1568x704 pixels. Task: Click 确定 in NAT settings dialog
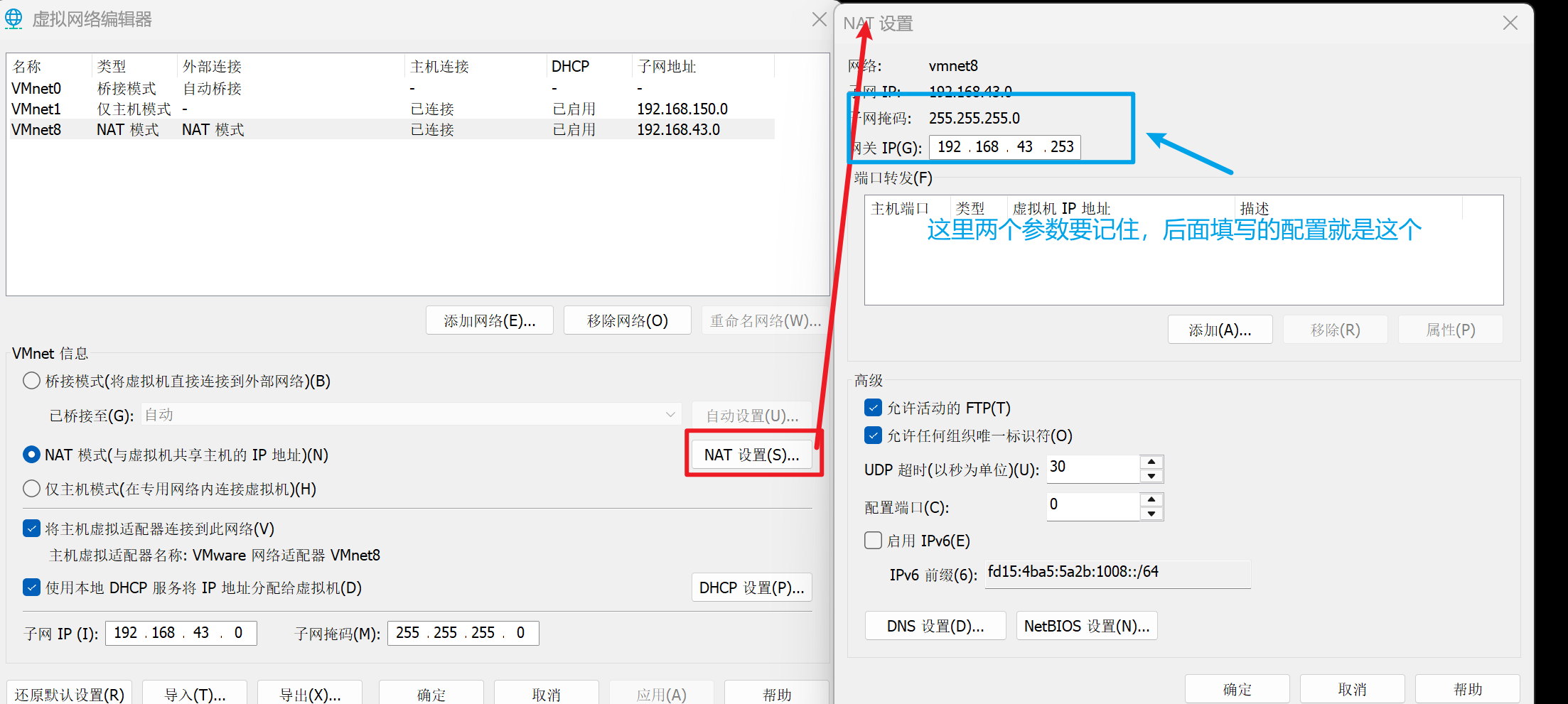pyautogui.click(x=1237, y=689)
